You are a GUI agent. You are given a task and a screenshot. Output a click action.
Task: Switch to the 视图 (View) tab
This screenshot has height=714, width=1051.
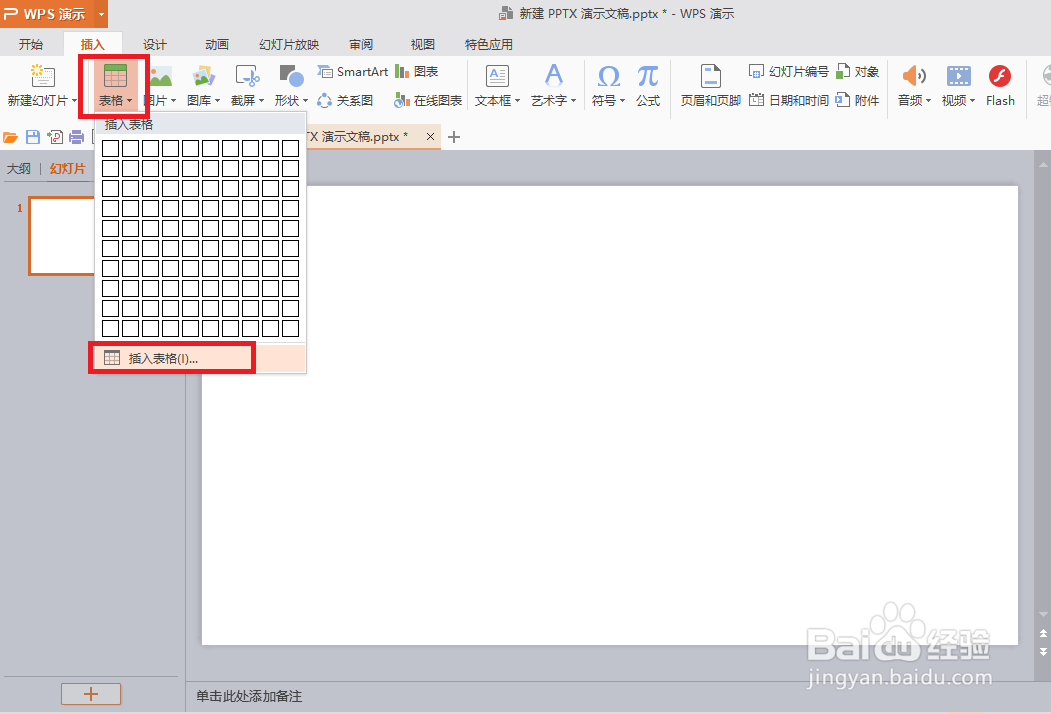point(423,44)
